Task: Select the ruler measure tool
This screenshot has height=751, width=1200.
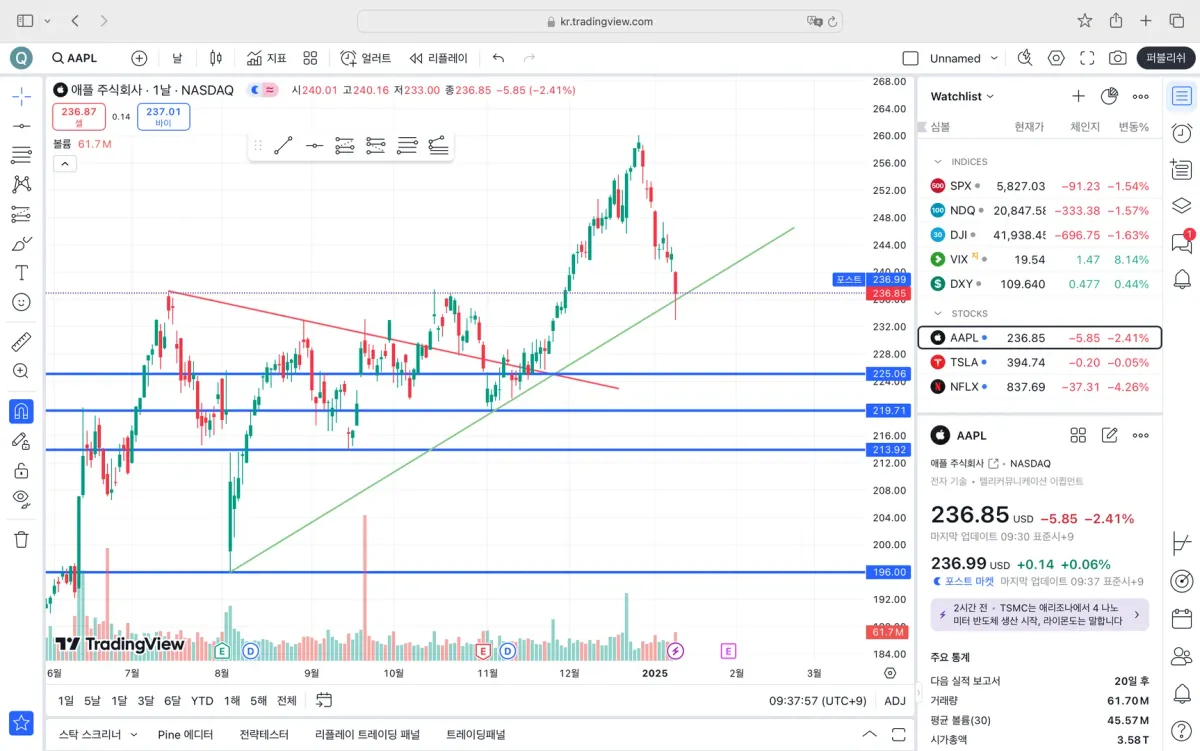Action: 21,342
